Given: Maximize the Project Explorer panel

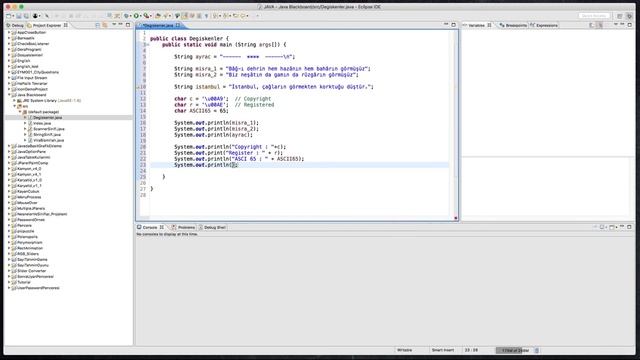Looking at the screenshot, I should coord(128,25).
